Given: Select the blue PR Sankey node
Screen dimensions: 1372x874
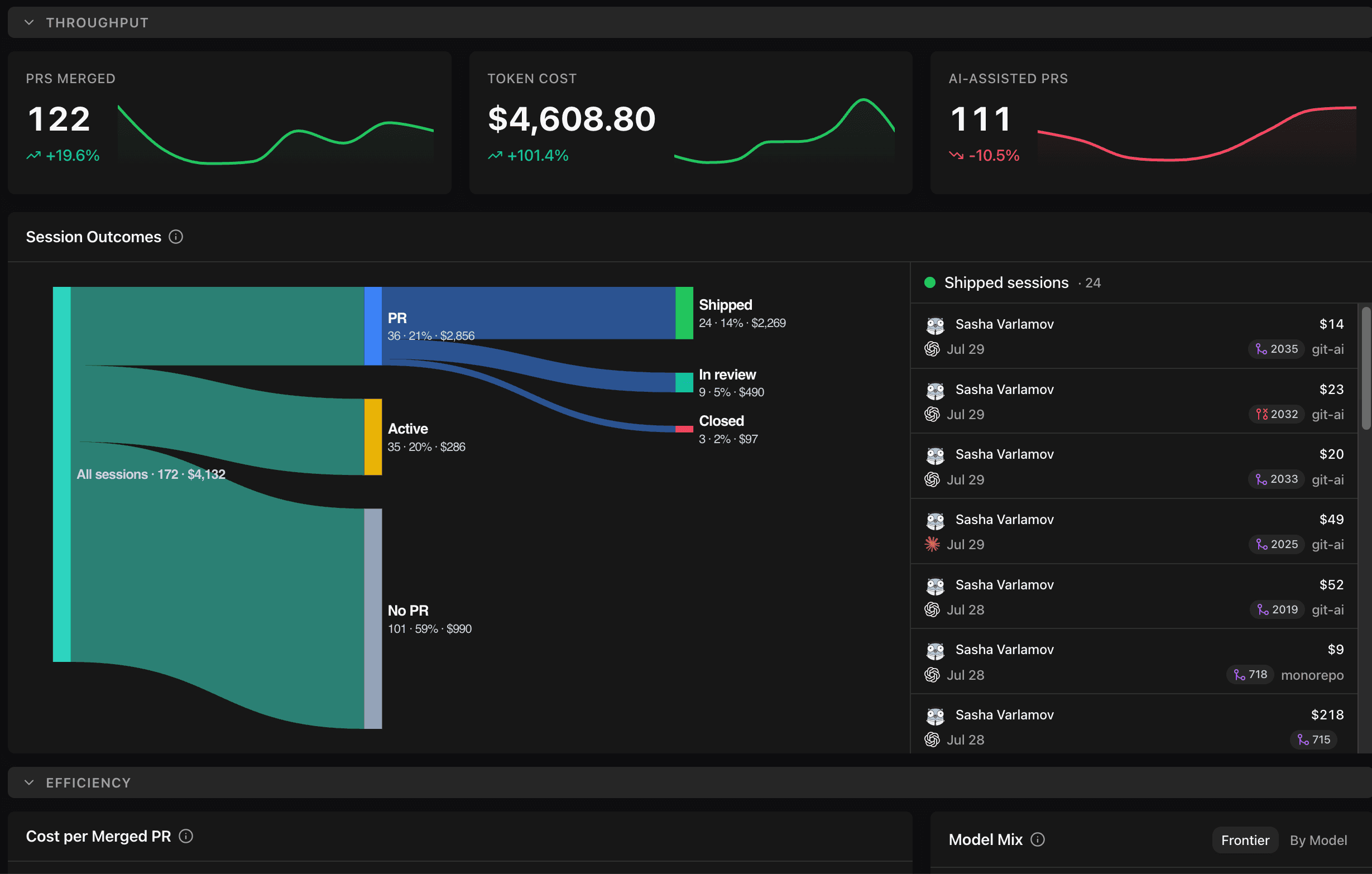Looking at the screenshot, I should [x=373, y=326].
